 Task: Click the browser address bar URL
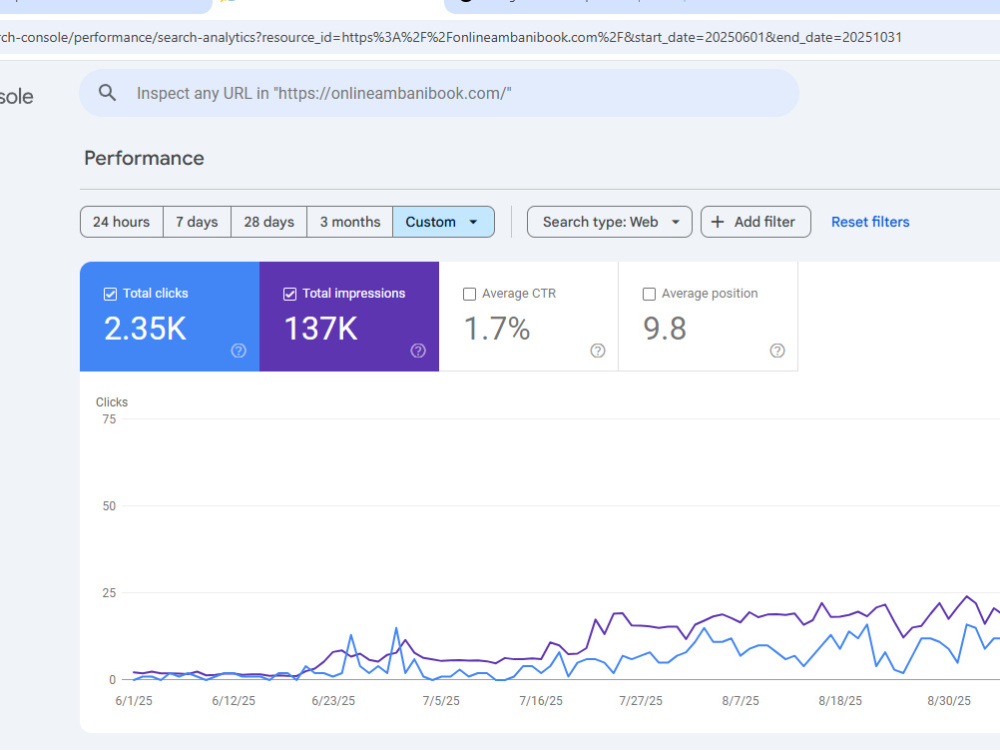[450, 37]
